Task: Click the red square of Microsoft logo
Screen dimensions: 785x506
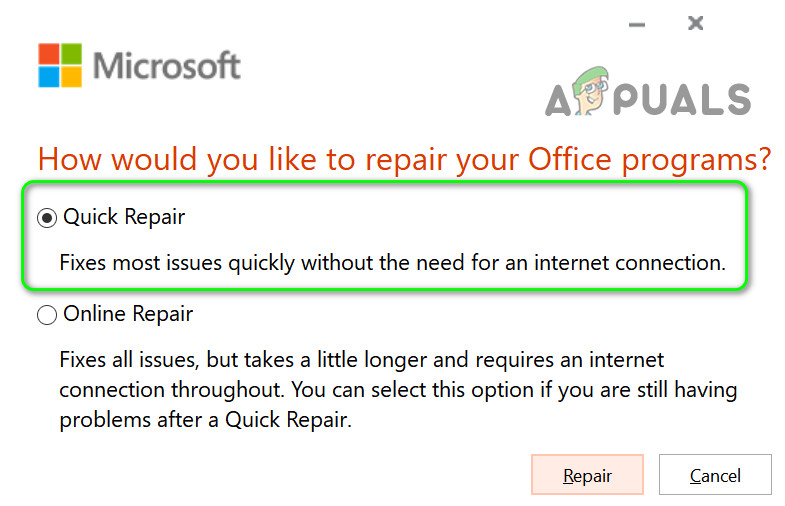Action: pos(49,53)
